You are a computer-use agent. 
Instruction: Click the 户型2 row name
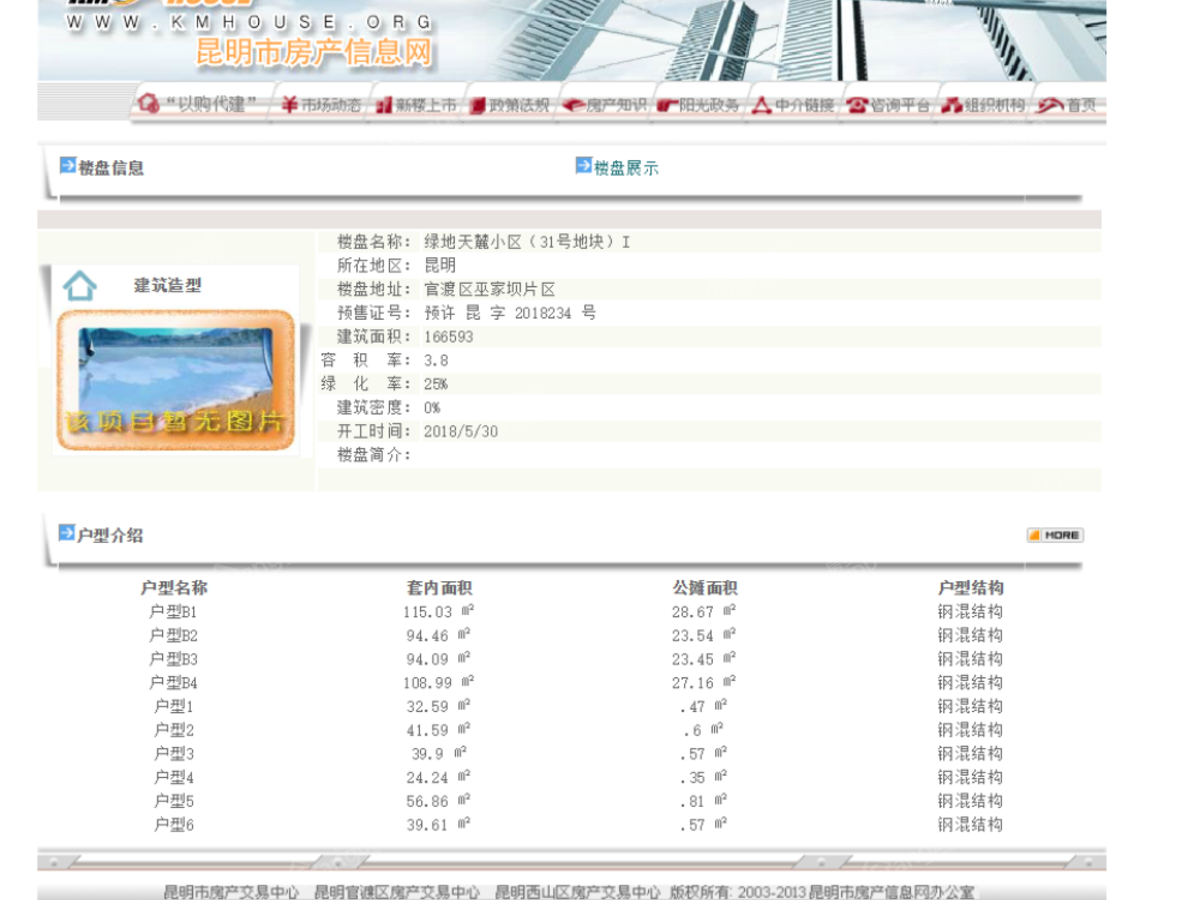(173, 730)
